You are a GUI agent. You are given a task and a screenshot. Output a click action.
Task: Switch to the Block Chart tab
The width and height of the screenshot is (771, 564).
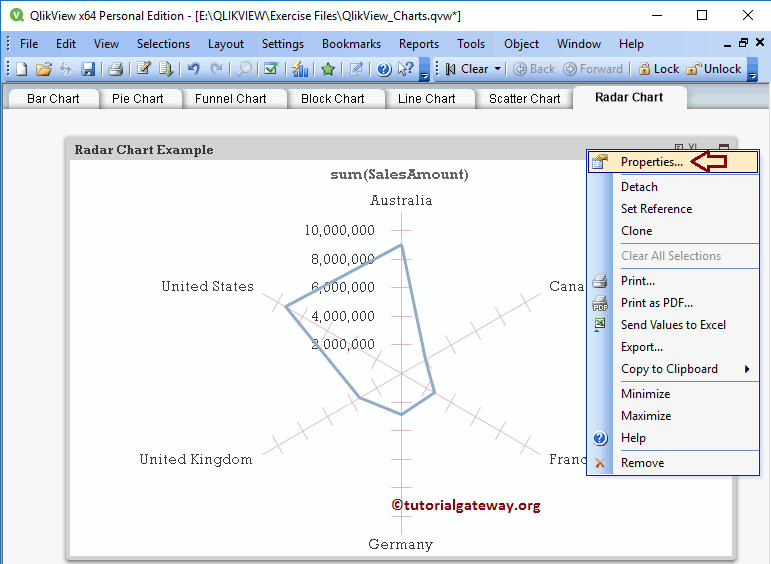click(332, 98)
